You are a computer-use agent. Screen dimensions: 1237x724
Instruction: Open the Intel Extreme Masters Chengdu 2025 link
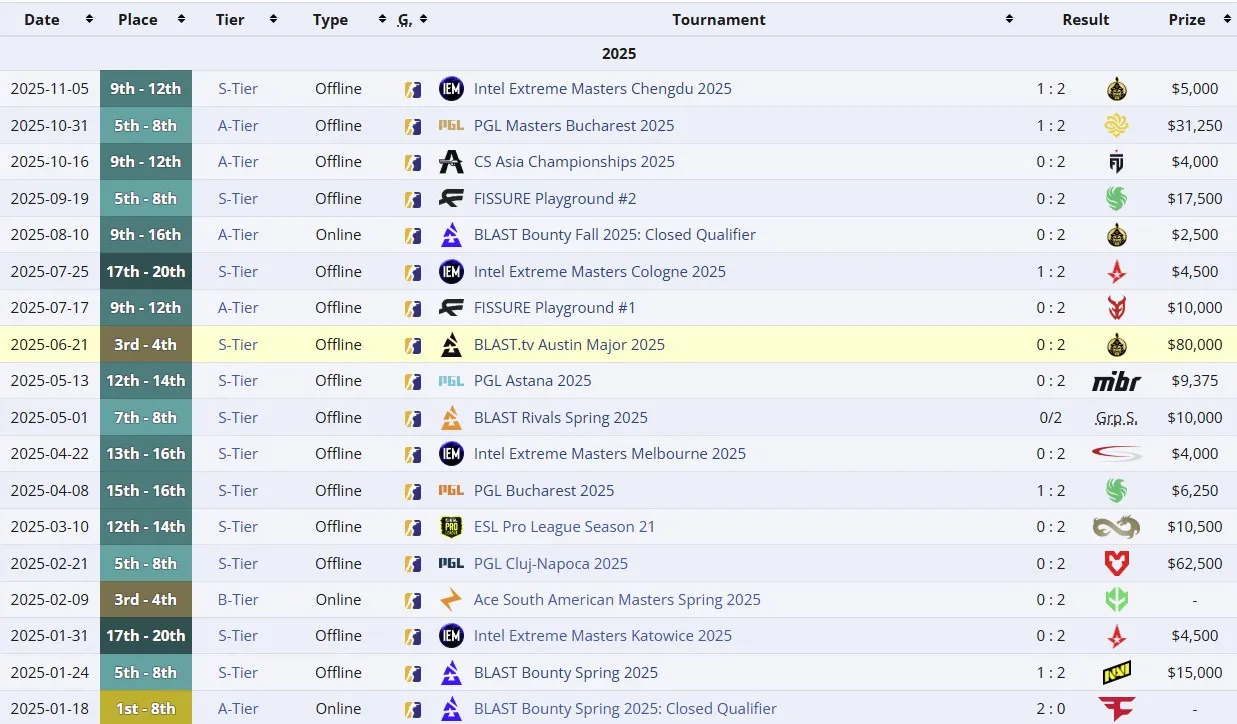tap(602, 89)
